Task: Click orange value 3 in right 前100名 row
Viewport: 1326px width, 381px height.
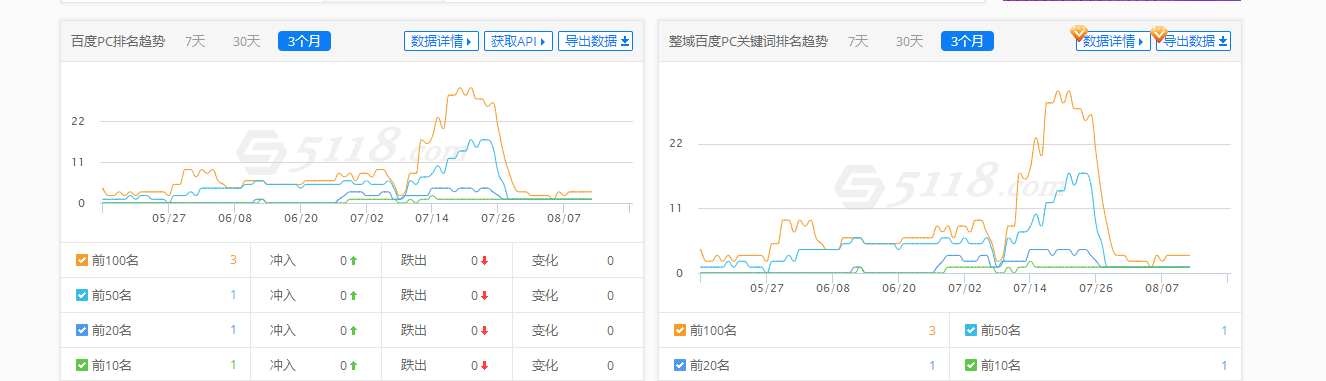Action: tap(932, 330)
